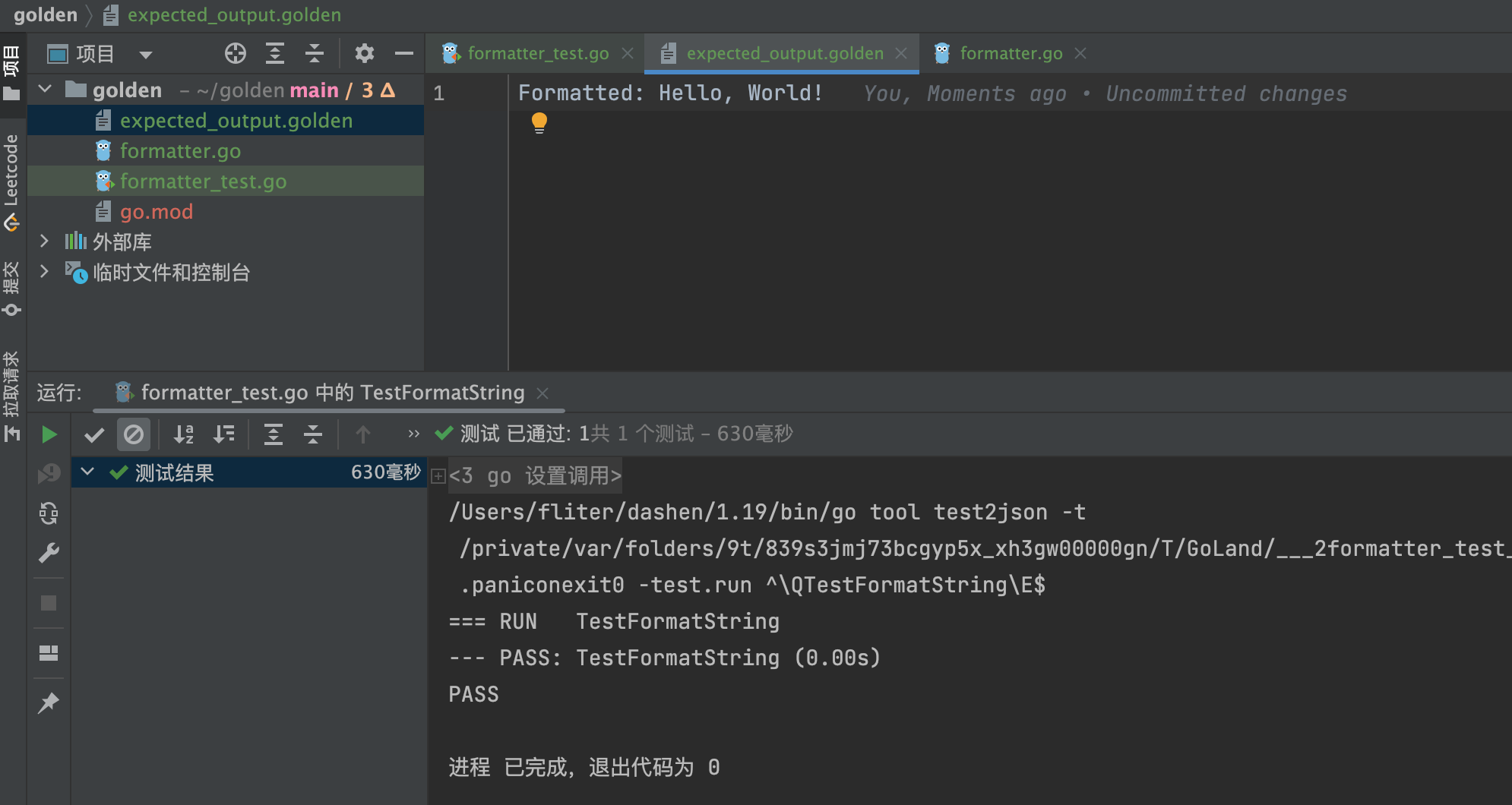Click the previous failed test up arrow
This screenshot has height=805, width=1512.
pyautogui.click(x=363, y=434)
